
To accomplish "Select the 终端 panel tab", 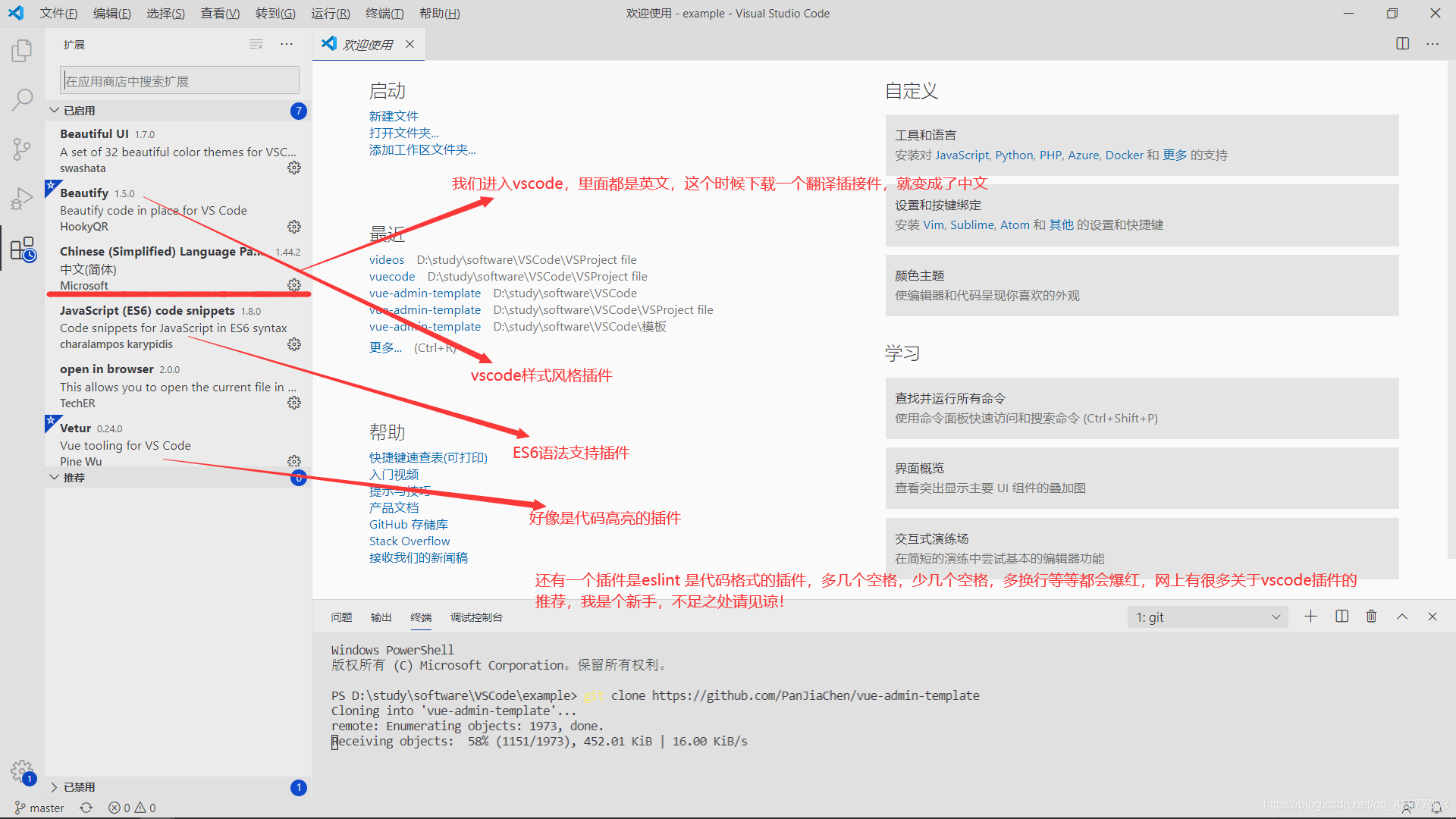I will click(x=421, y=617).
